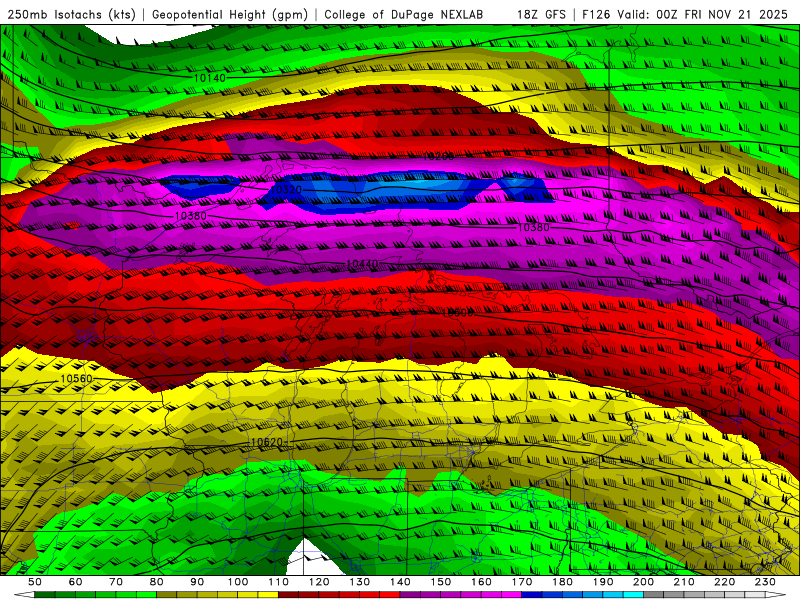800x600 pixels.
Task: Click the bright yellow swatch just before 110
Action: [x=268, y=595]
